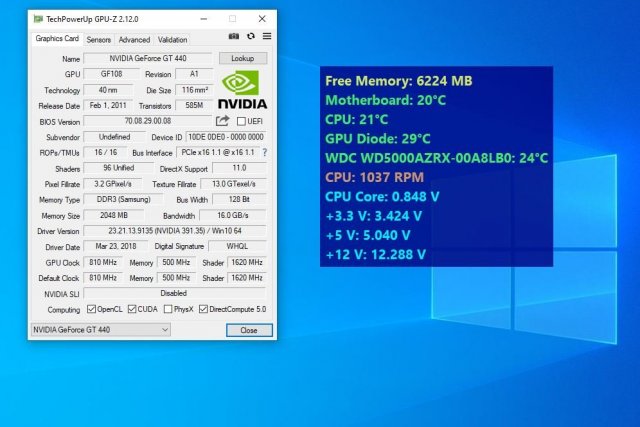Click the Release Date value Feb 1, 2011
The height and width of the screenshot is (427, 640).
tap(108, 105)
